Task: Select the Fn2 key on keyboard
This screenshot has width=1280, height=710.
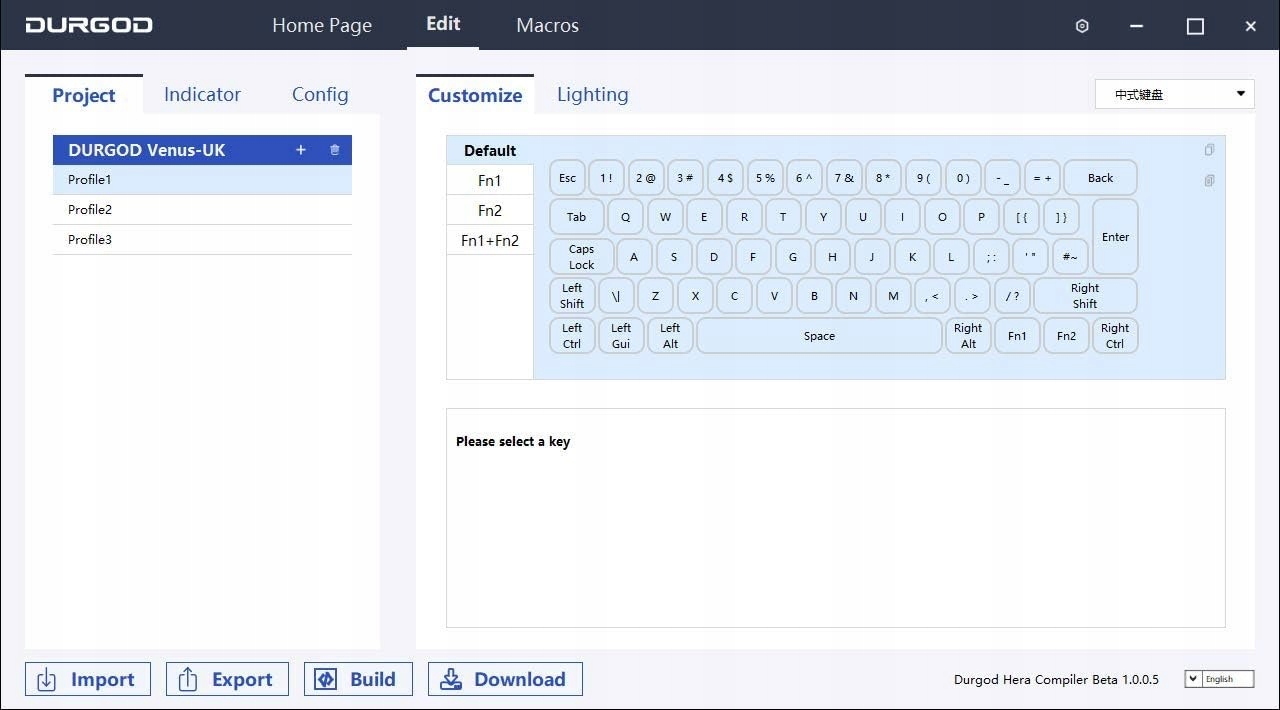Action: (1066, 336)
